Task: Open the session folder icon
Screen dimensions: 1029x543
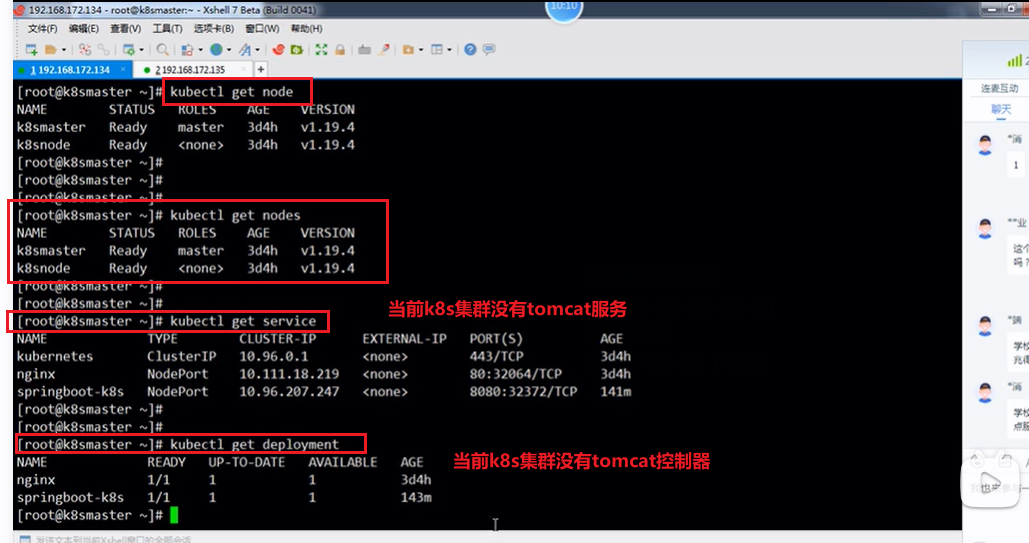Action: click(x=51, y=49)
